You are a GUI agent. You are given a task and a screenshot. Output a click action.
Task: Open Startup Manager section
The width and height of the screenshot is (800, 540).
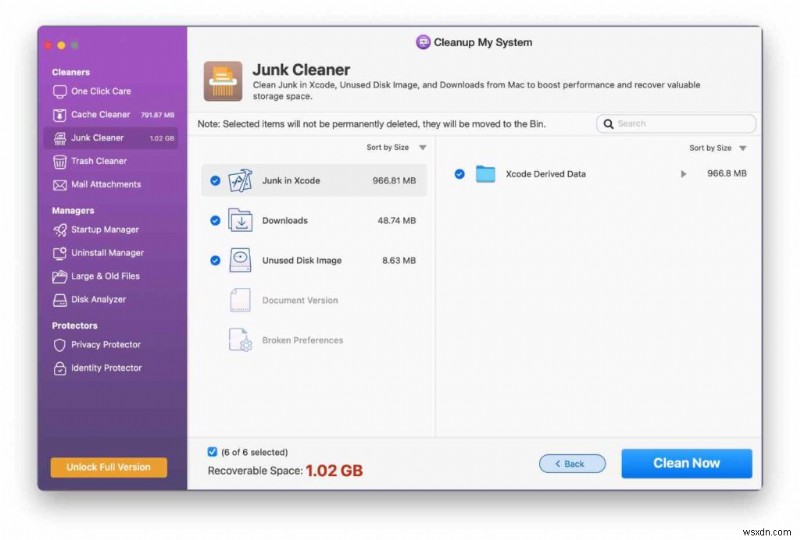point(105,230)
